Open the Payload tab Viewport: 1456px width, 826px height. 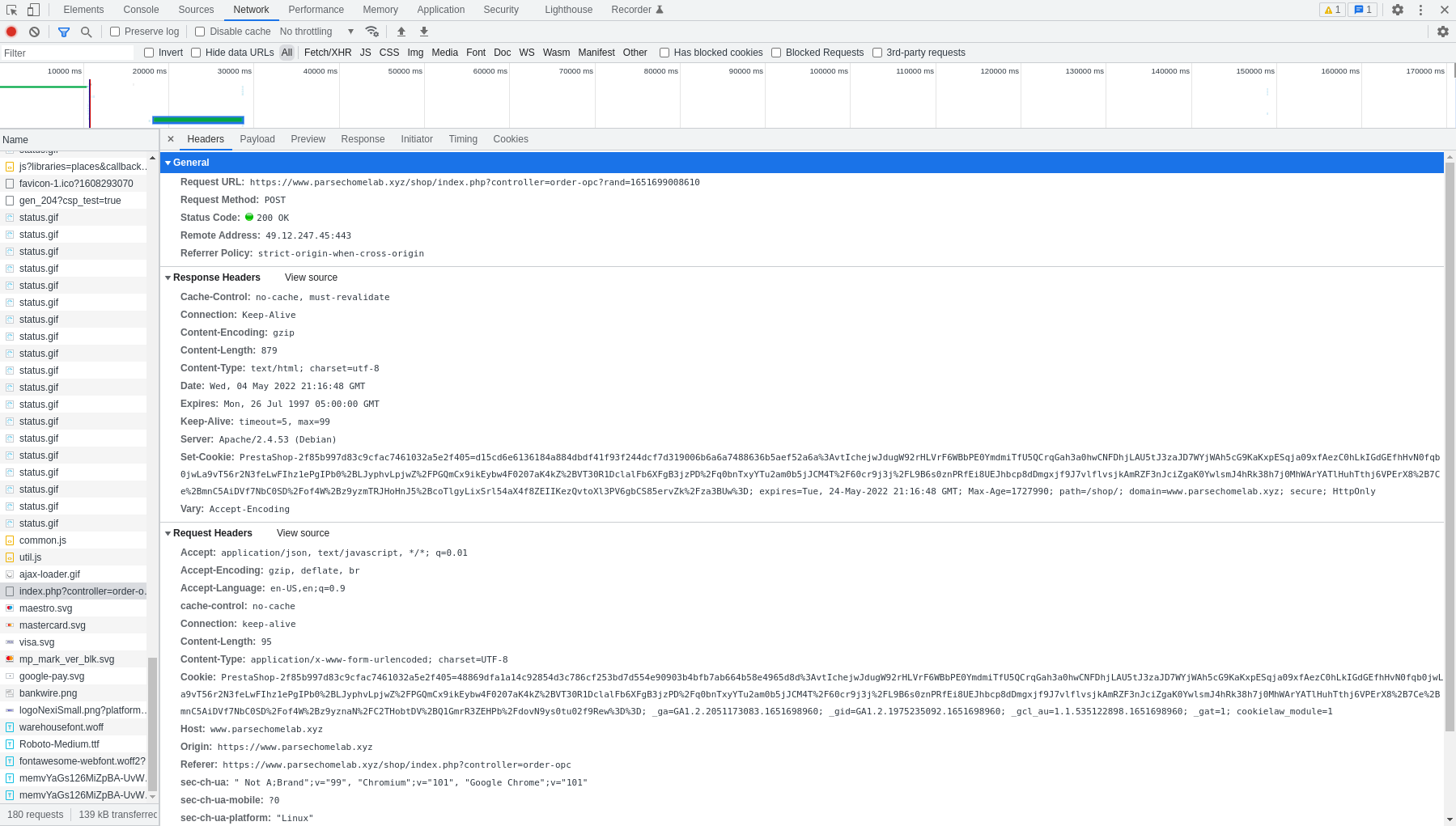257,139
